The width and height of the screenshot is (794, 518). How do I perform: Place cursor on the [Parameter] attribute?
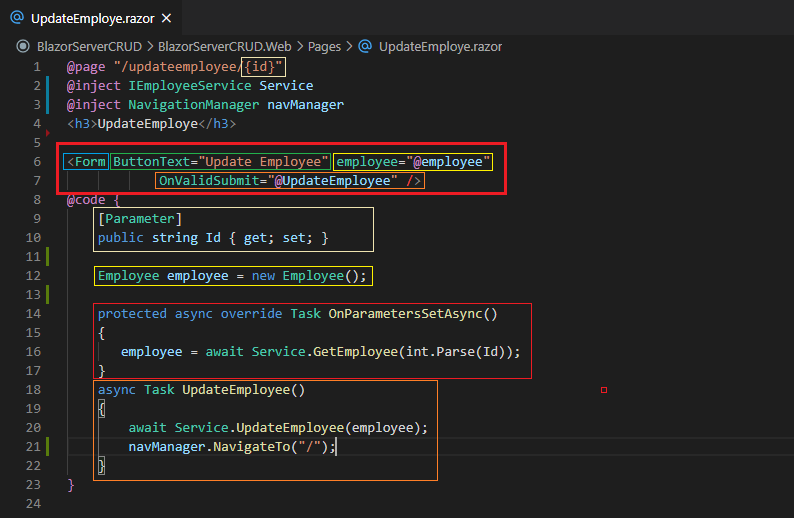(139, 218)
